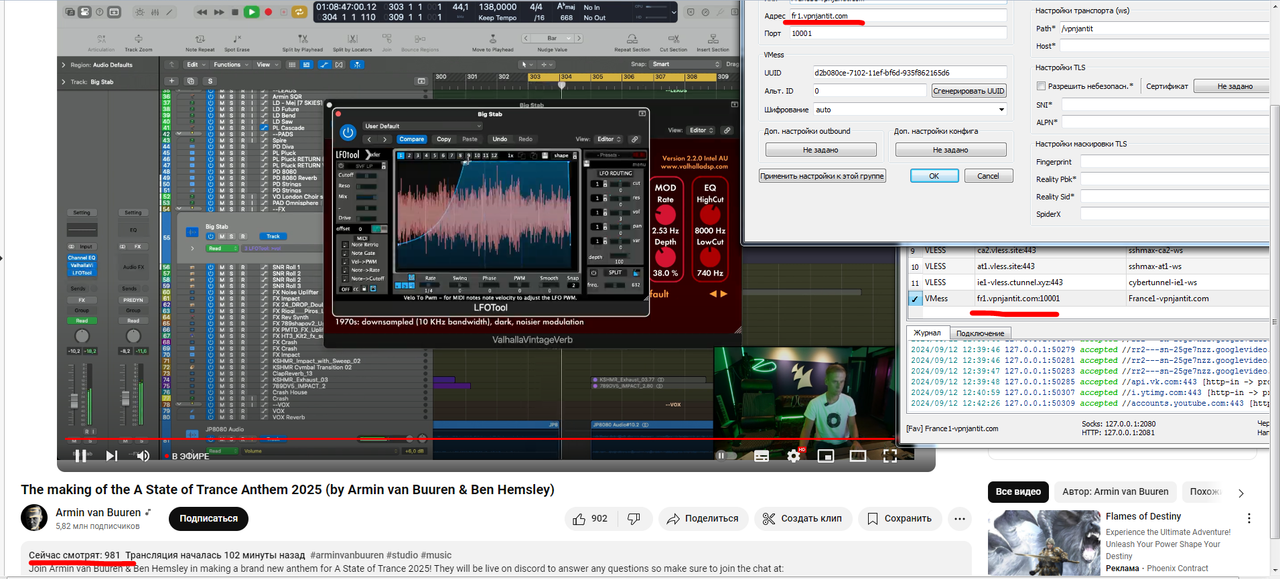Confirm the VPN dialog with OK

(x=933, y=175)
